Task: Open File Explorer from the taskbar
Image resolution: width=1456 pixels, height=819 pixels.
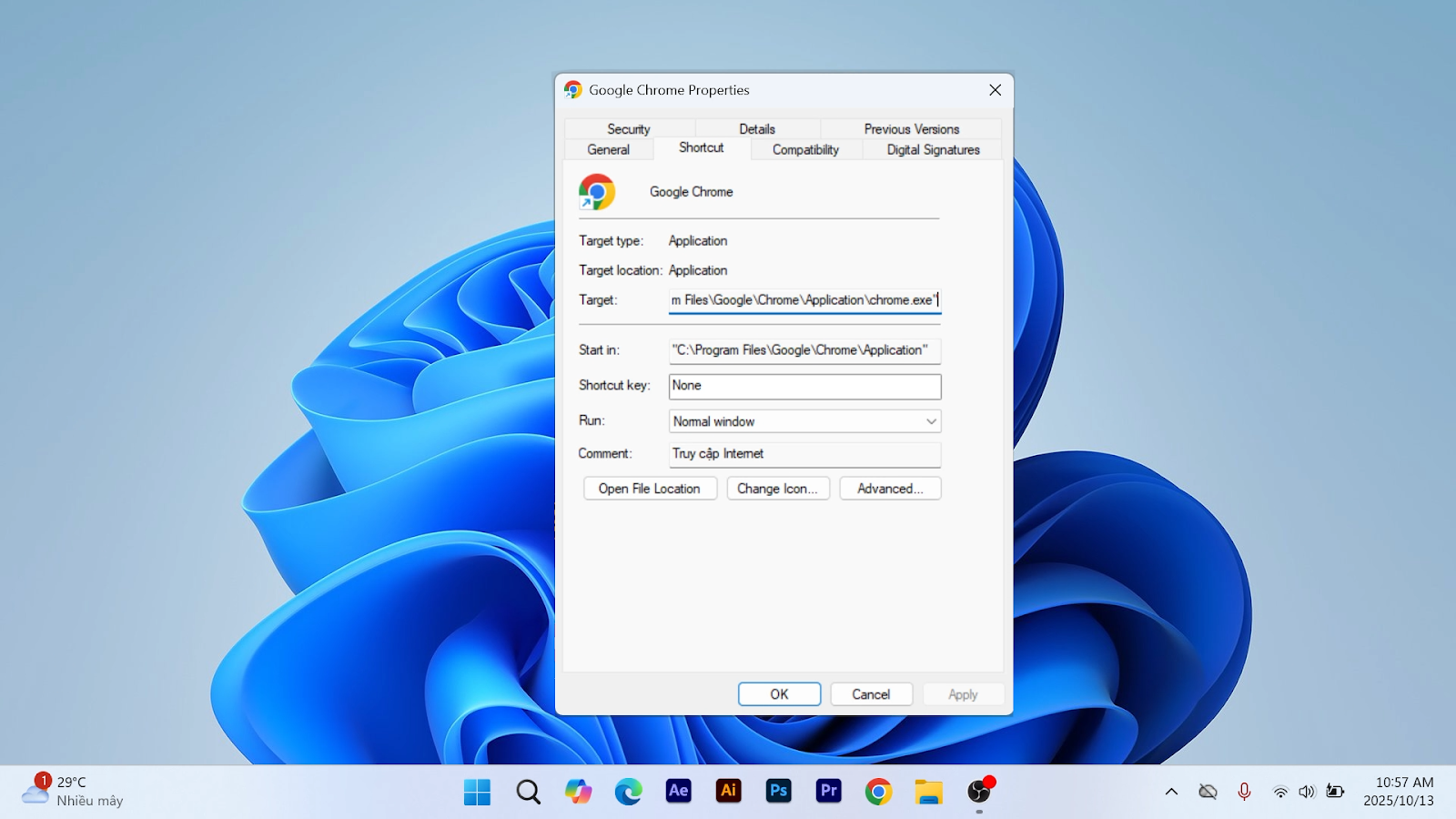Action: pyautogui.click(x=928, y=792)
